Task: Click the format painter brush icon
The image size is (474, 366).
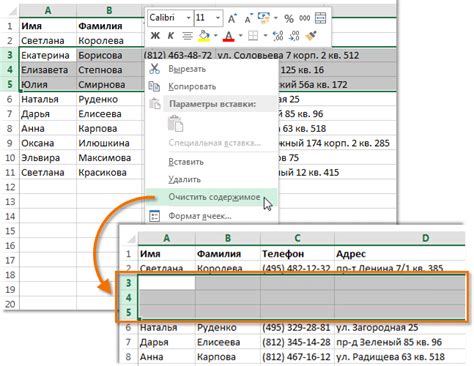Action: [311, 36]
